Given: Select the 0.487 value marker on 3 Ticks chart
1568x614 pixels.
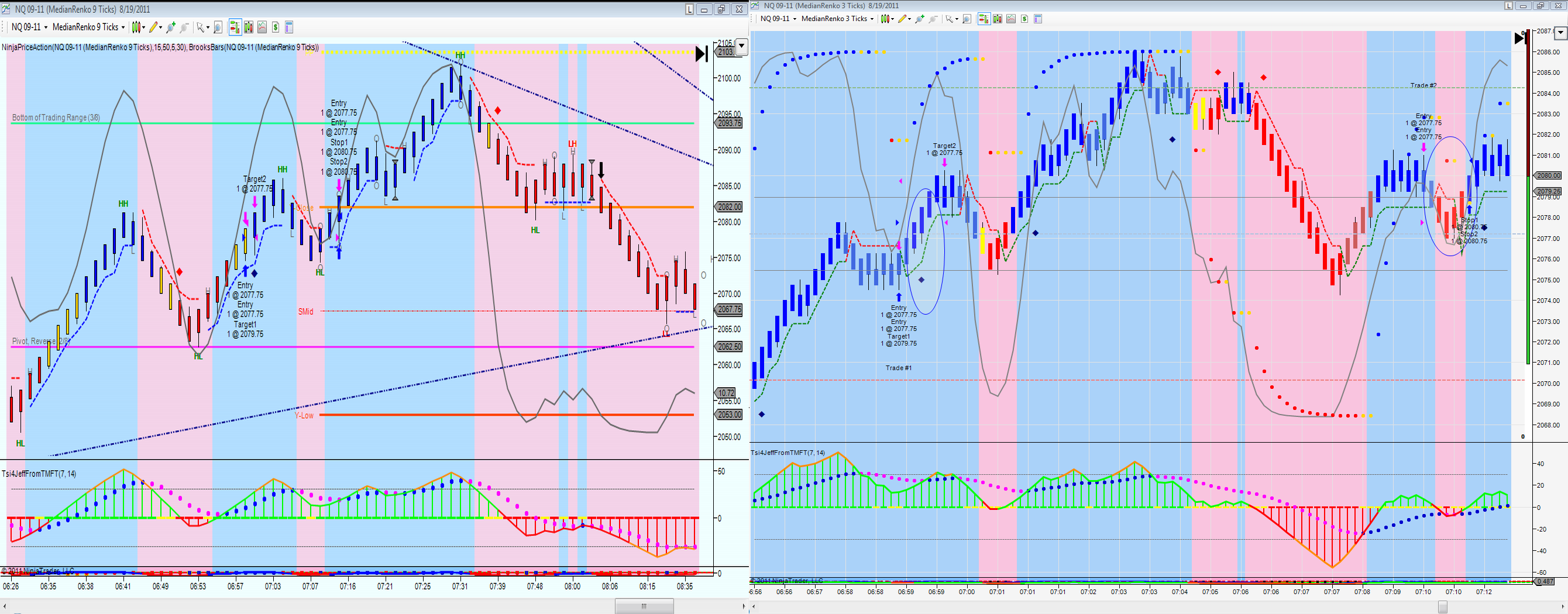Looking at the screenshot, I should click(1545, 581).
